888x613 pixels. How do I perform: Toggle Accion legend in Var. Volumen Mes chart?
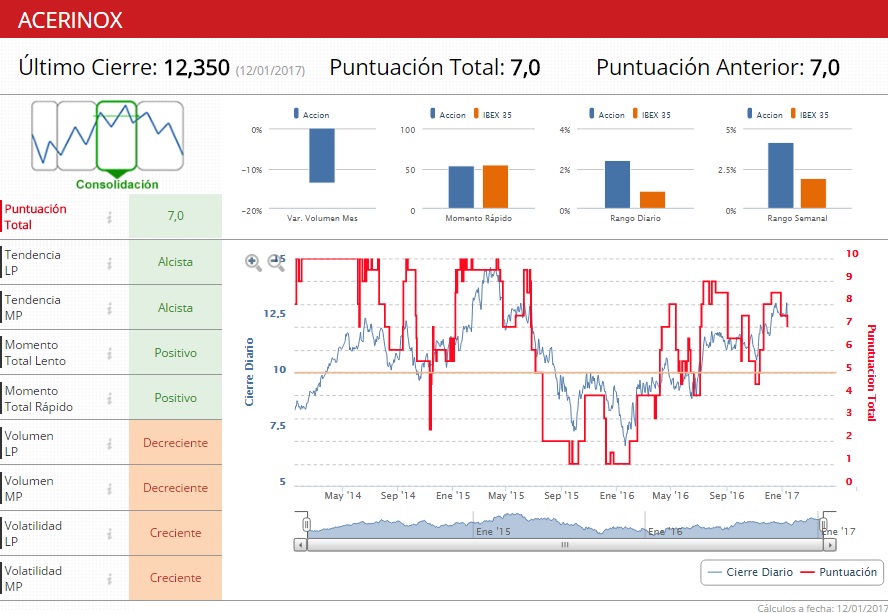tap(311, 114)
